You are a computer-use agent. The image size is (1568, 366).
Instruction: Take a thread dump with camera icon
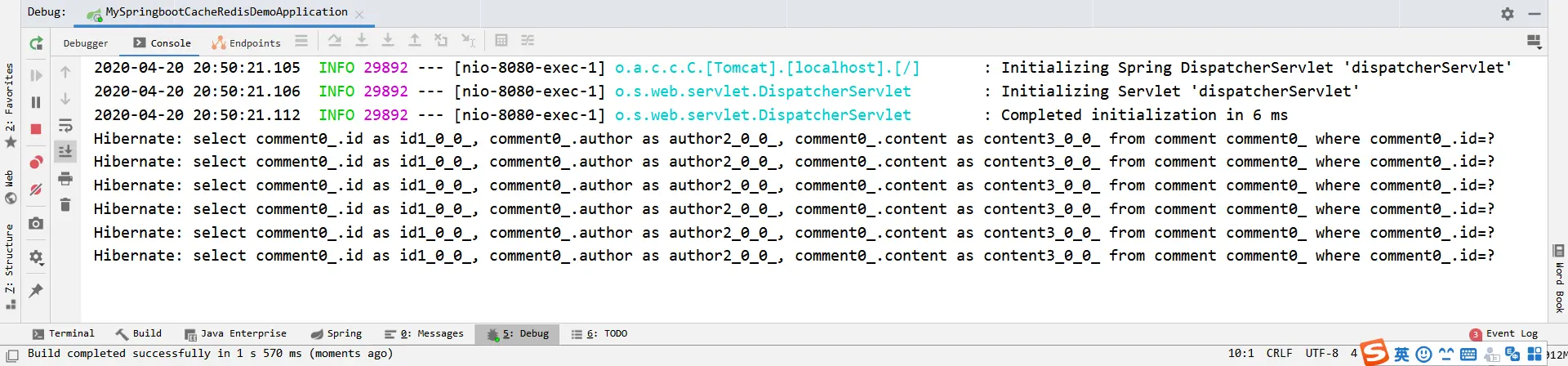(x=36, y=223)
